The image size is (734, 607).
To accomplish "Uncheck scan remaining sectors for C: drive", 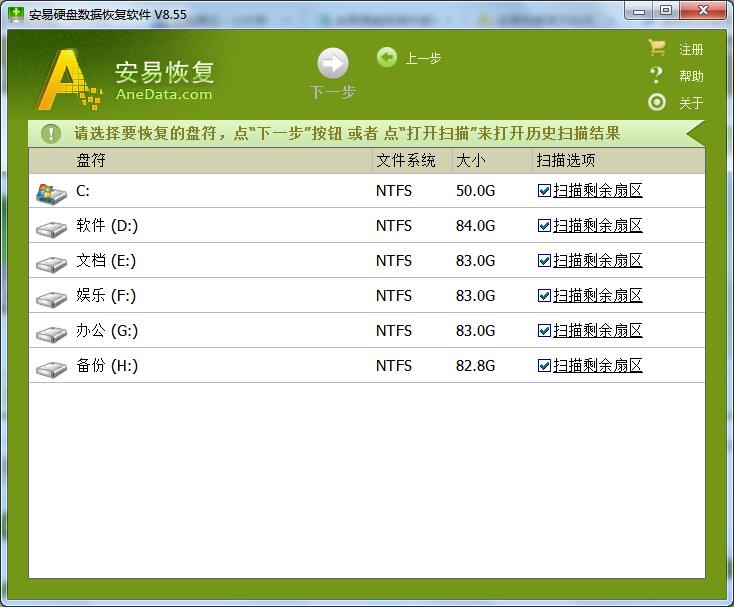I will pyautogui.click(x=544, y=191).
